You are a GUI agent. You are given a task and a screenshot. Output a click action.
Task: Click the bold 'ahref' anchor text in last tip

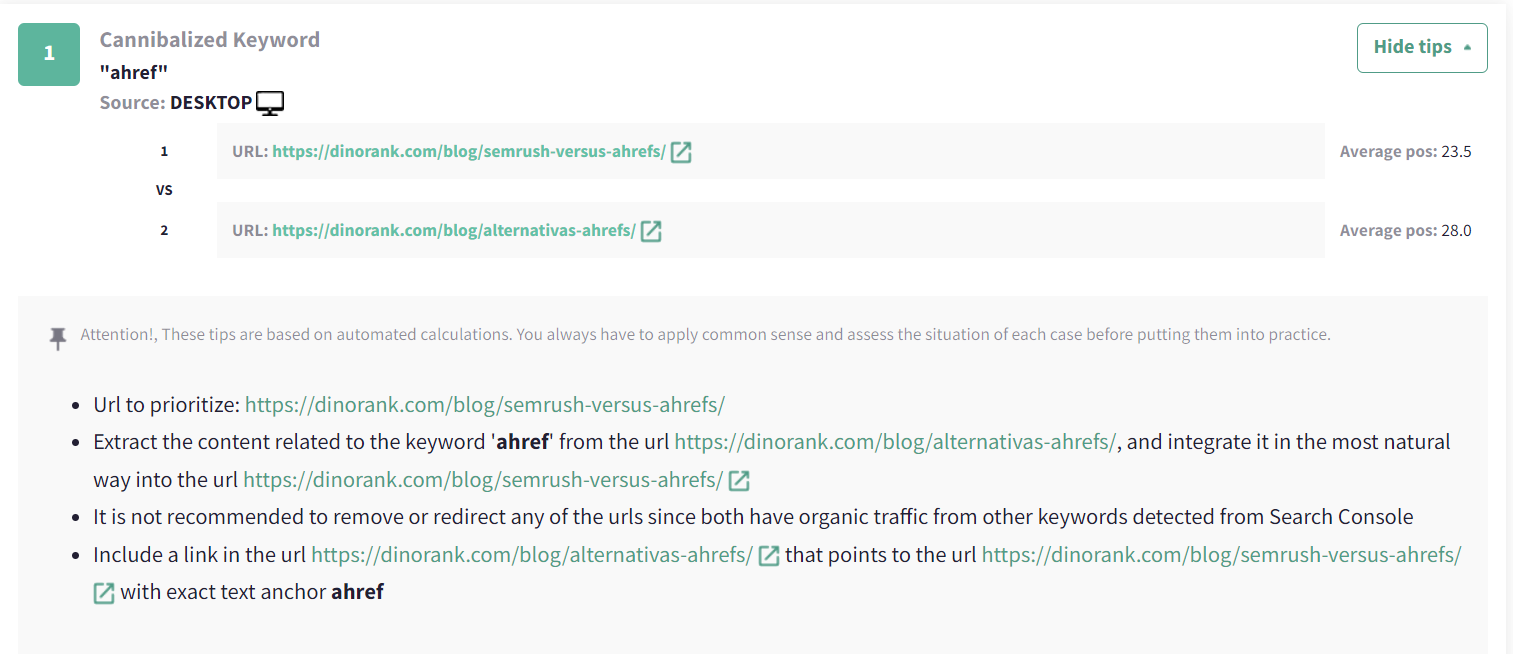[358, 592]
